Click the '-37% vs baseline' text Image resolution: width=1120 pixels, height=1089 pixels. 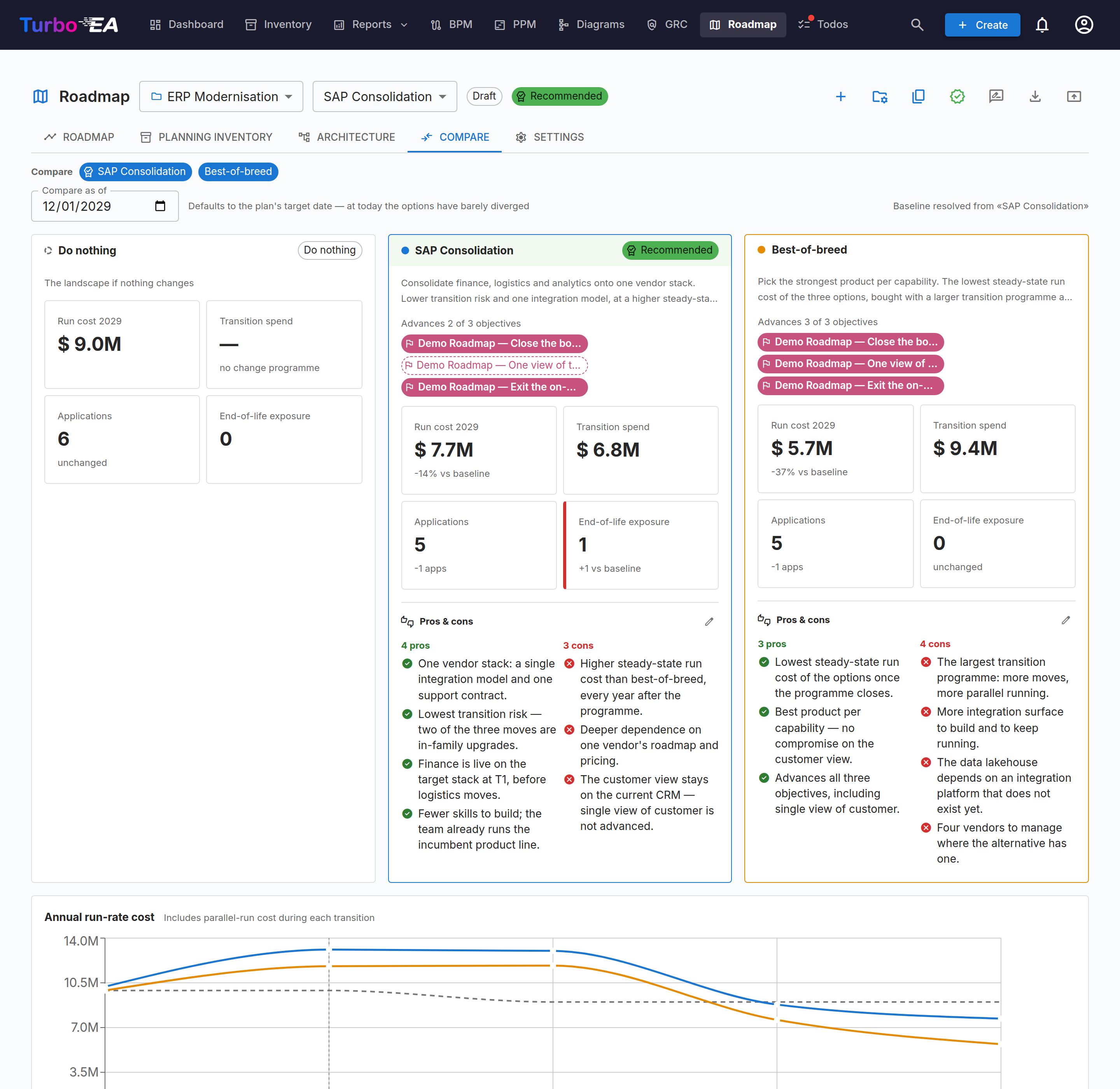point(809,472)
